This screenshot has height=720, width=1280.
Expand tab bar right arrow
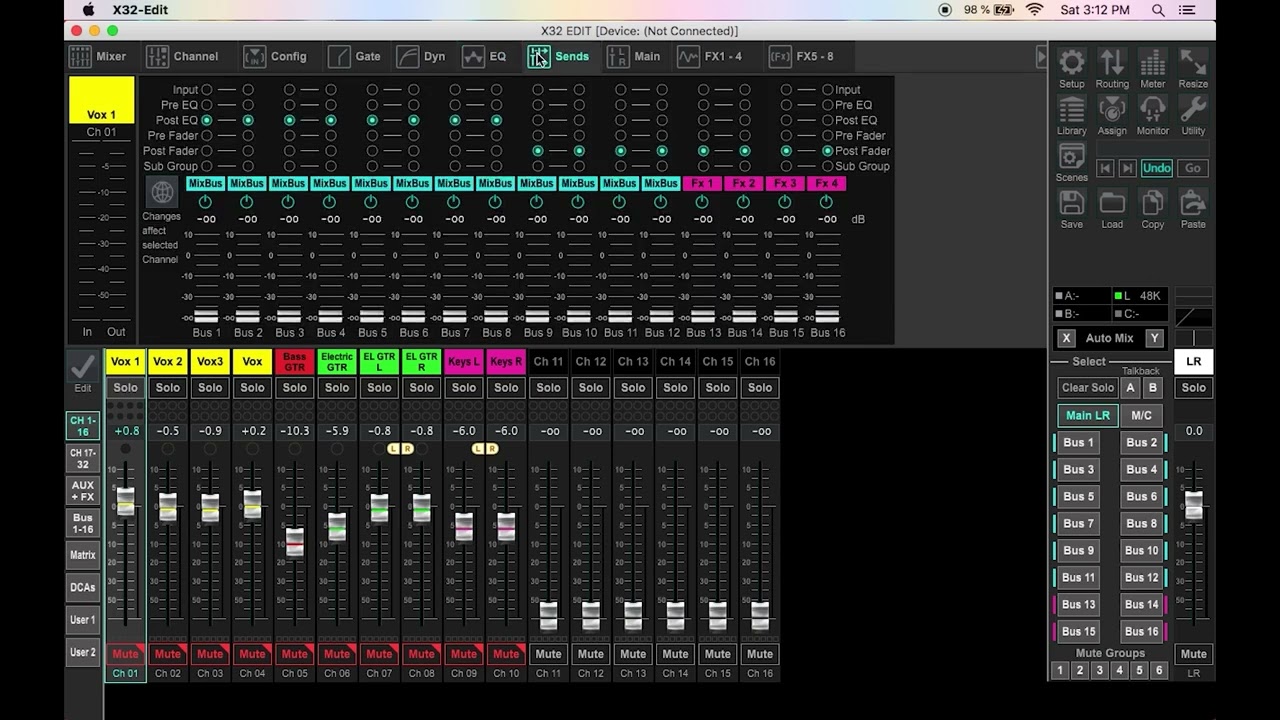(1041, 56)
